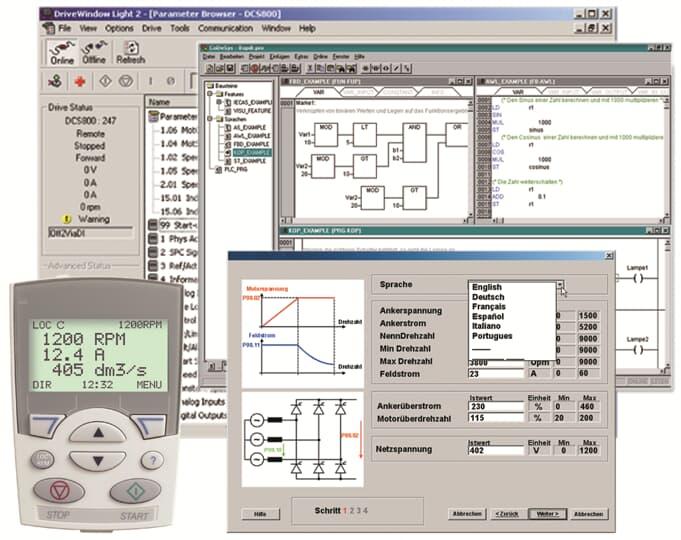The image size is (681, 540).
Task: Click the down arrow key on control panel
Action: (x=98, y=460)
